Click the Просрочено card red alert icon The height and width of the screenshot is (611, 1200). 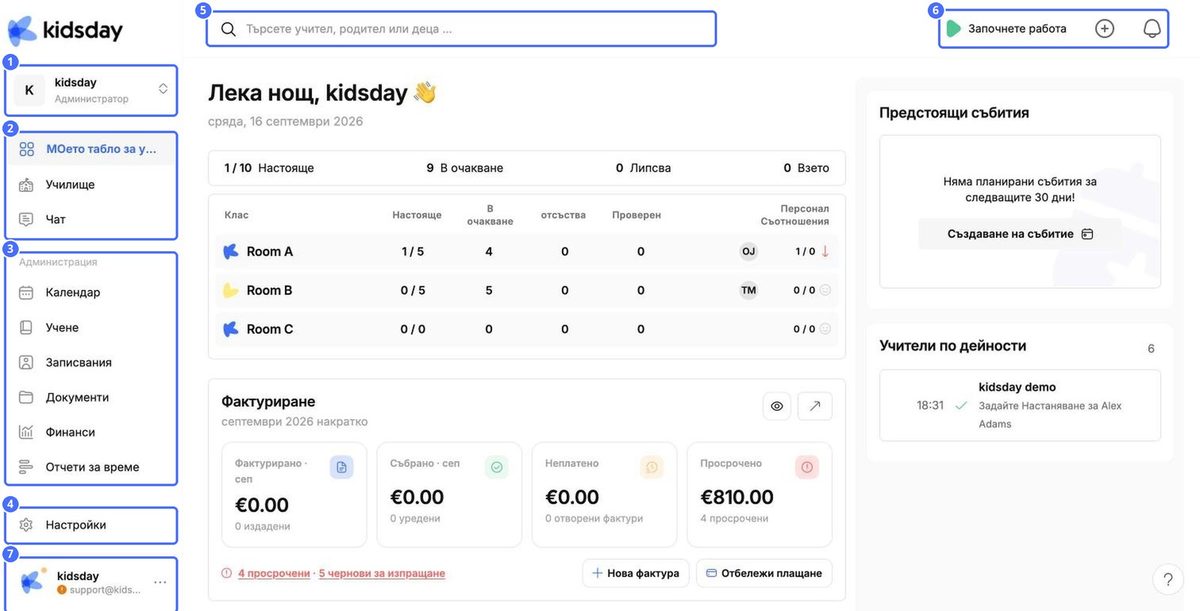point(807,467)
